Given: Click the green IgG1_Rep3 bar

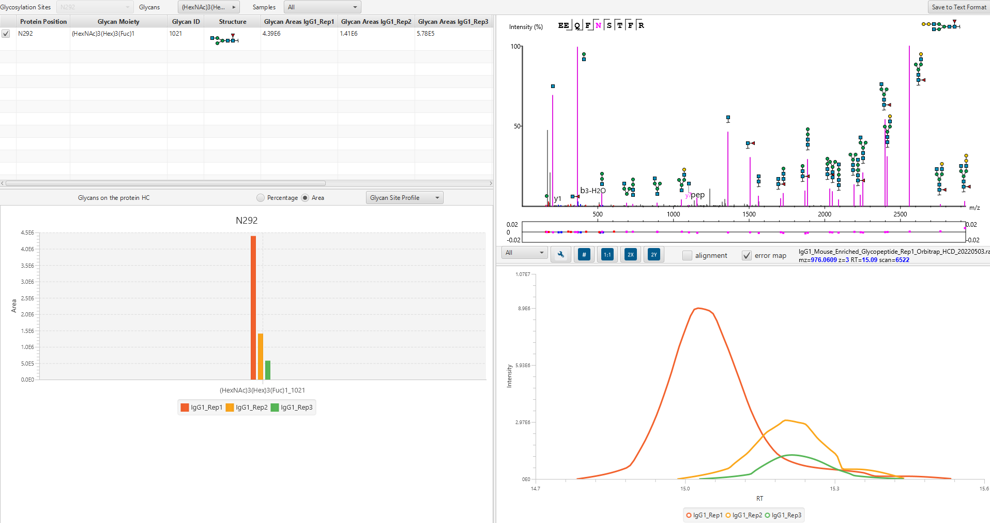Looking at the screenshot, I should (x=268, y=370).
